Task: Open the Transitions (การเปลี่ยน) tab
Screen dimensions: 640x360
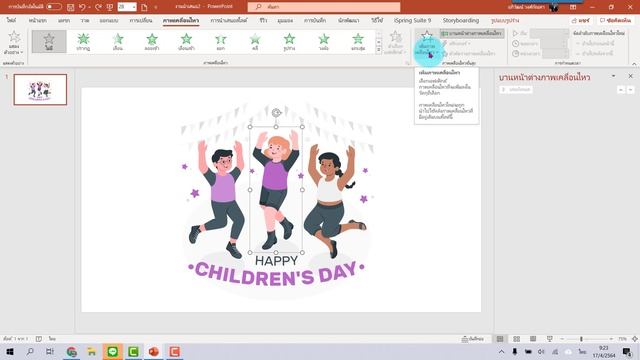Action: (141, 20)
